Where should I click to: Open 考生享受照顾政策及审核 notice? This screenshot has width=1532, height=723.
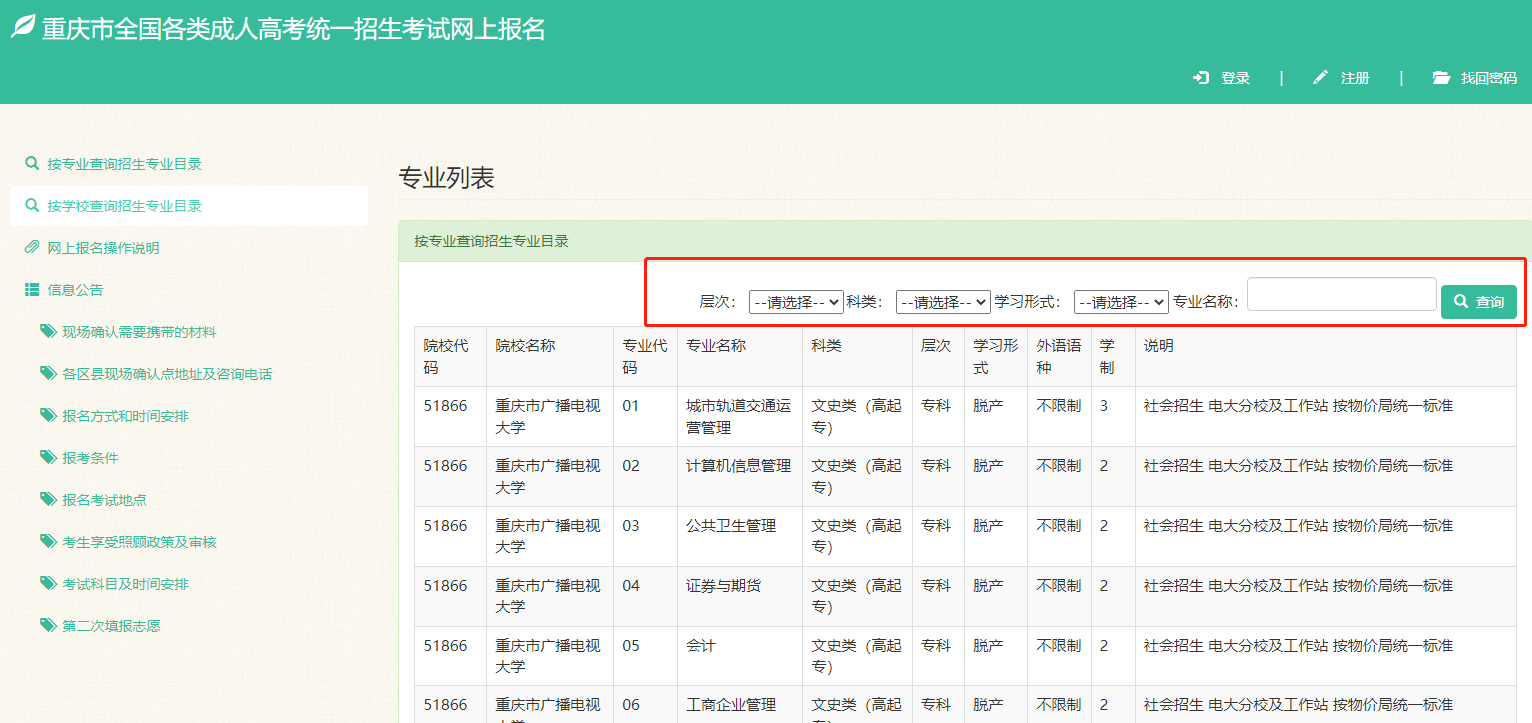(139, 542)
